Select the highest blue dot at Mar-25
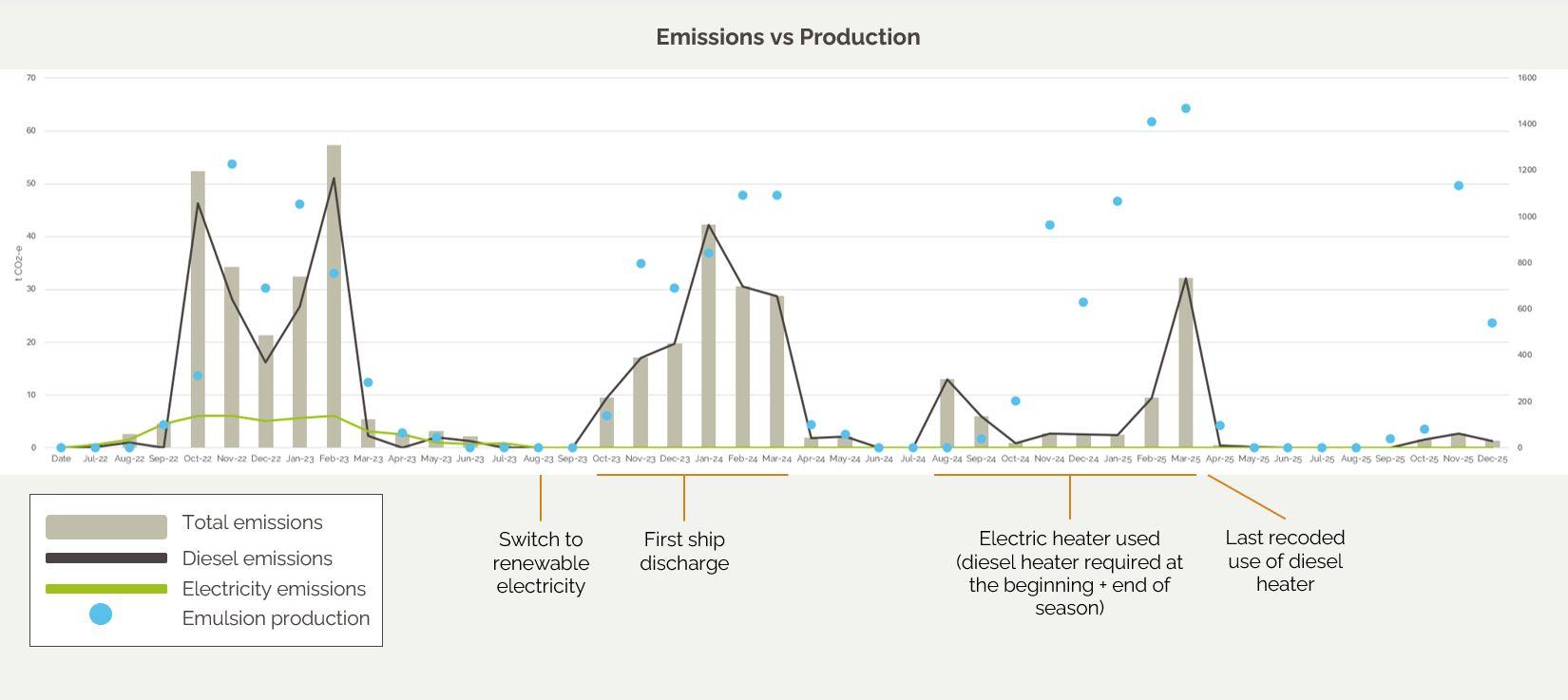The image size is (1568, 700). [x=1185, y=109]
